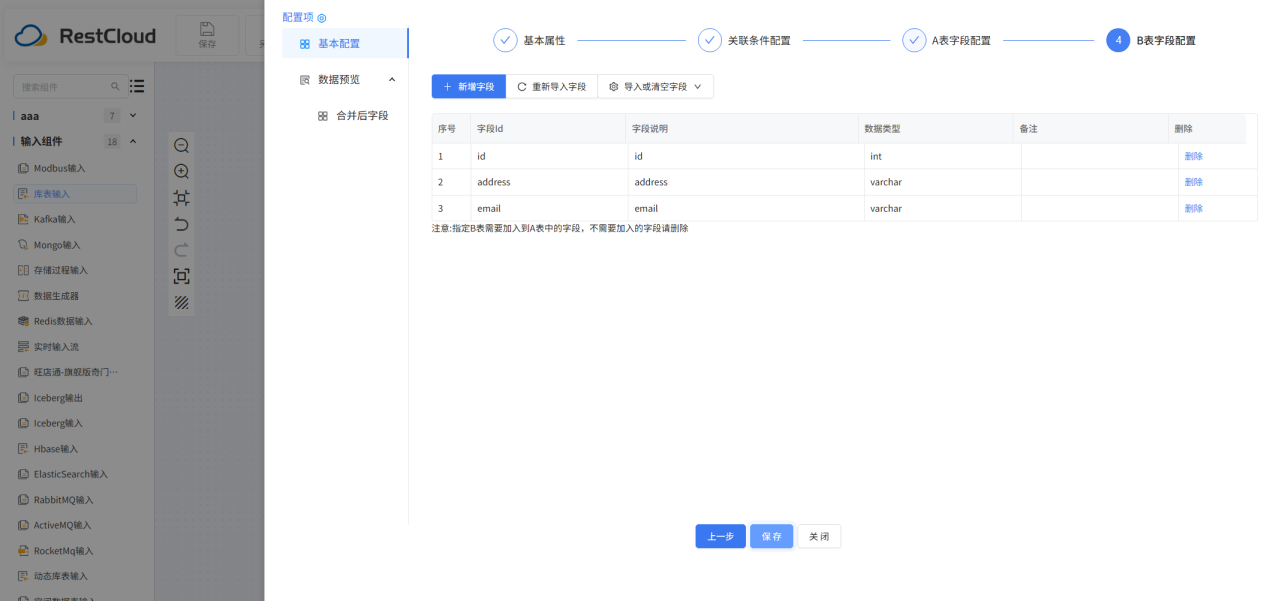Click the Mongo输入 component icon

[24, 245]
